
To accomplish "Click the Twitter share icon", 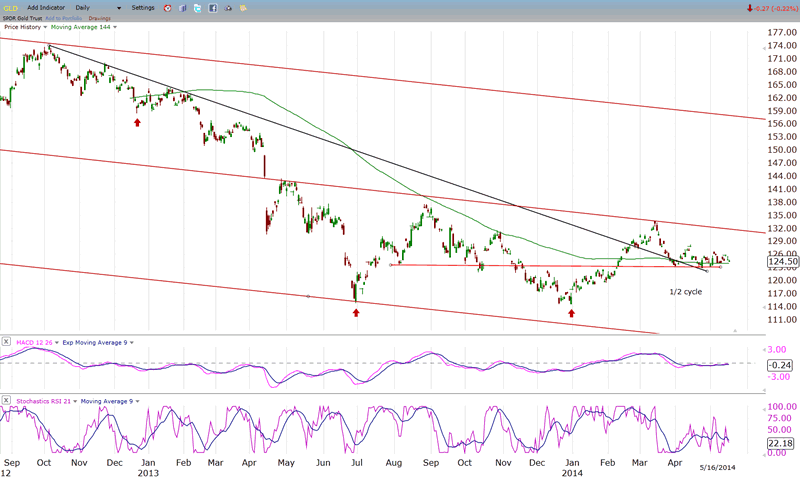I will point(197,8).
